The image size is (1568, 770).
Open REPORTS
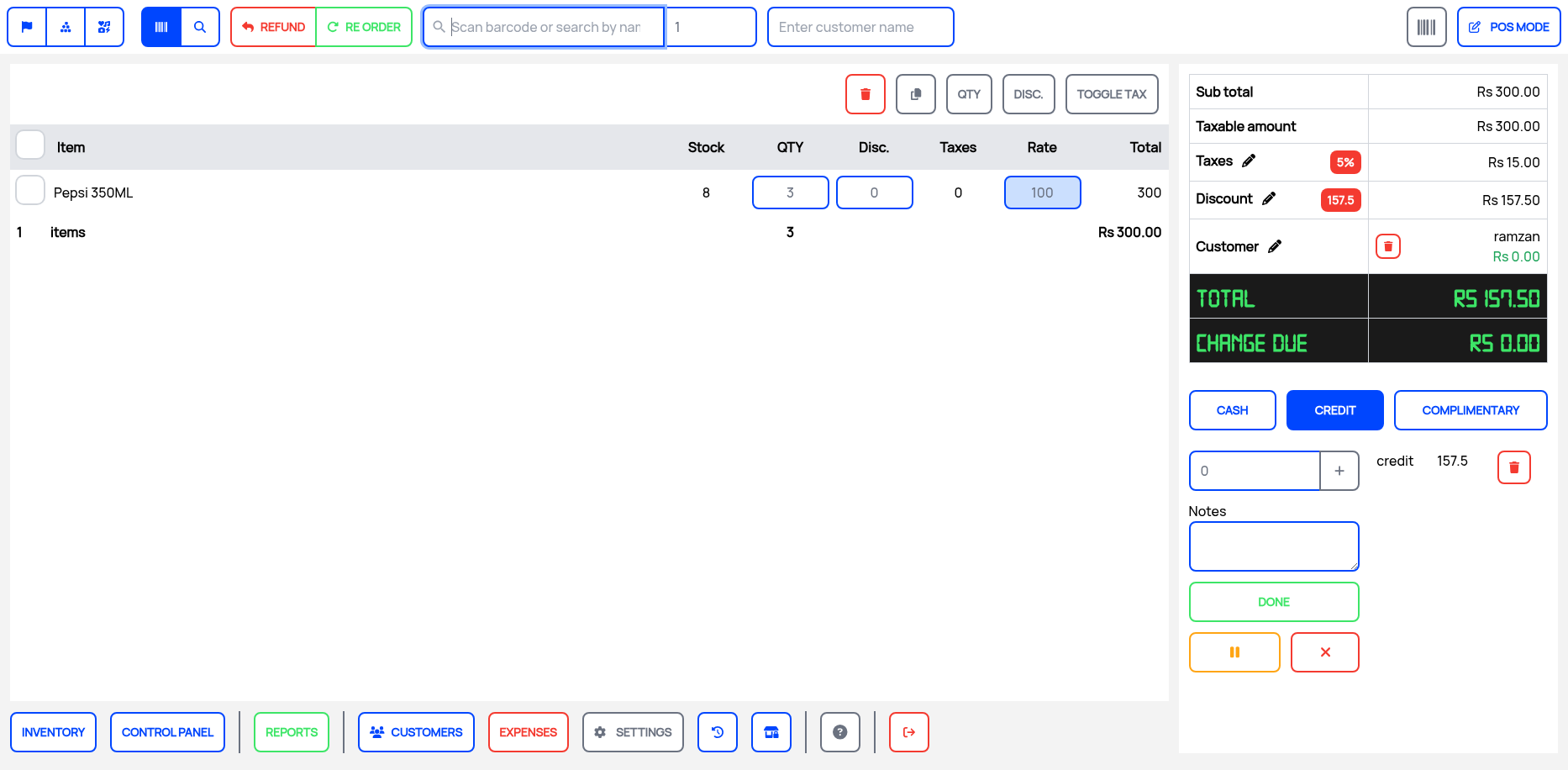click(292, 732)
